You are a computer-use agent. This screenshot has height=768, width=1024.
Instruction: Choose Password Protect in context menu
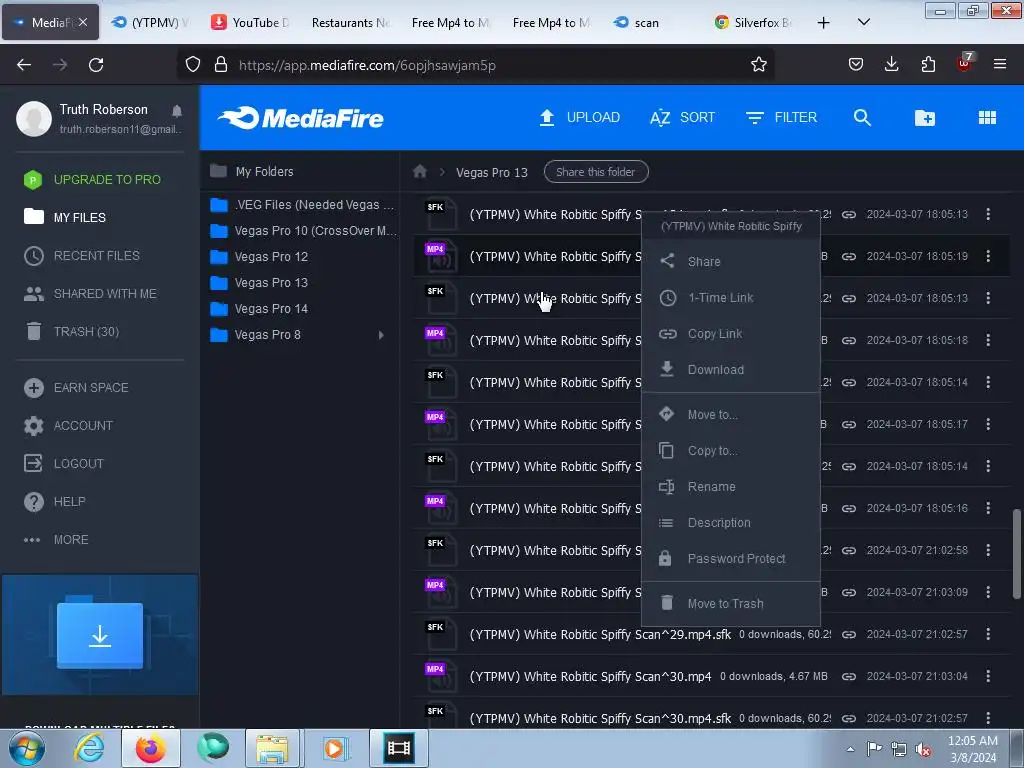[731, 558]
